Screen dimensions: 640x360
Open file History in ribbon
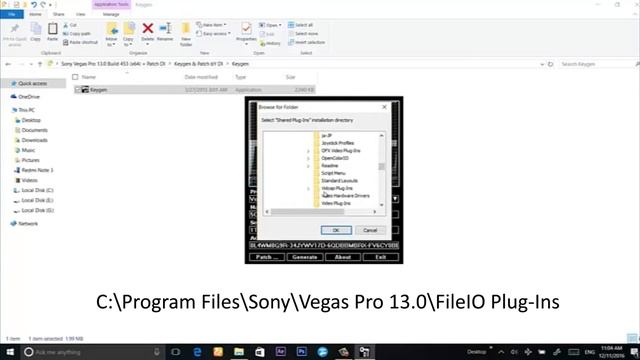[x=270, y=43]
